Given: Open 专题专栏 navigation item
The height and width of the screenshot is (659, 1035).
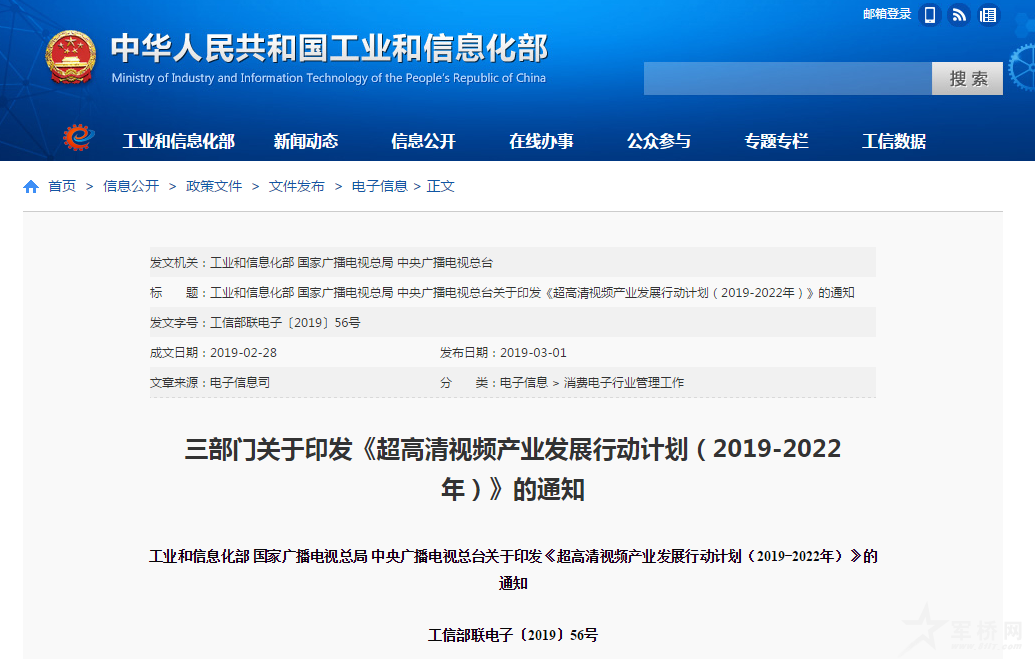Looking at the screenshot, I should [776, 141].
